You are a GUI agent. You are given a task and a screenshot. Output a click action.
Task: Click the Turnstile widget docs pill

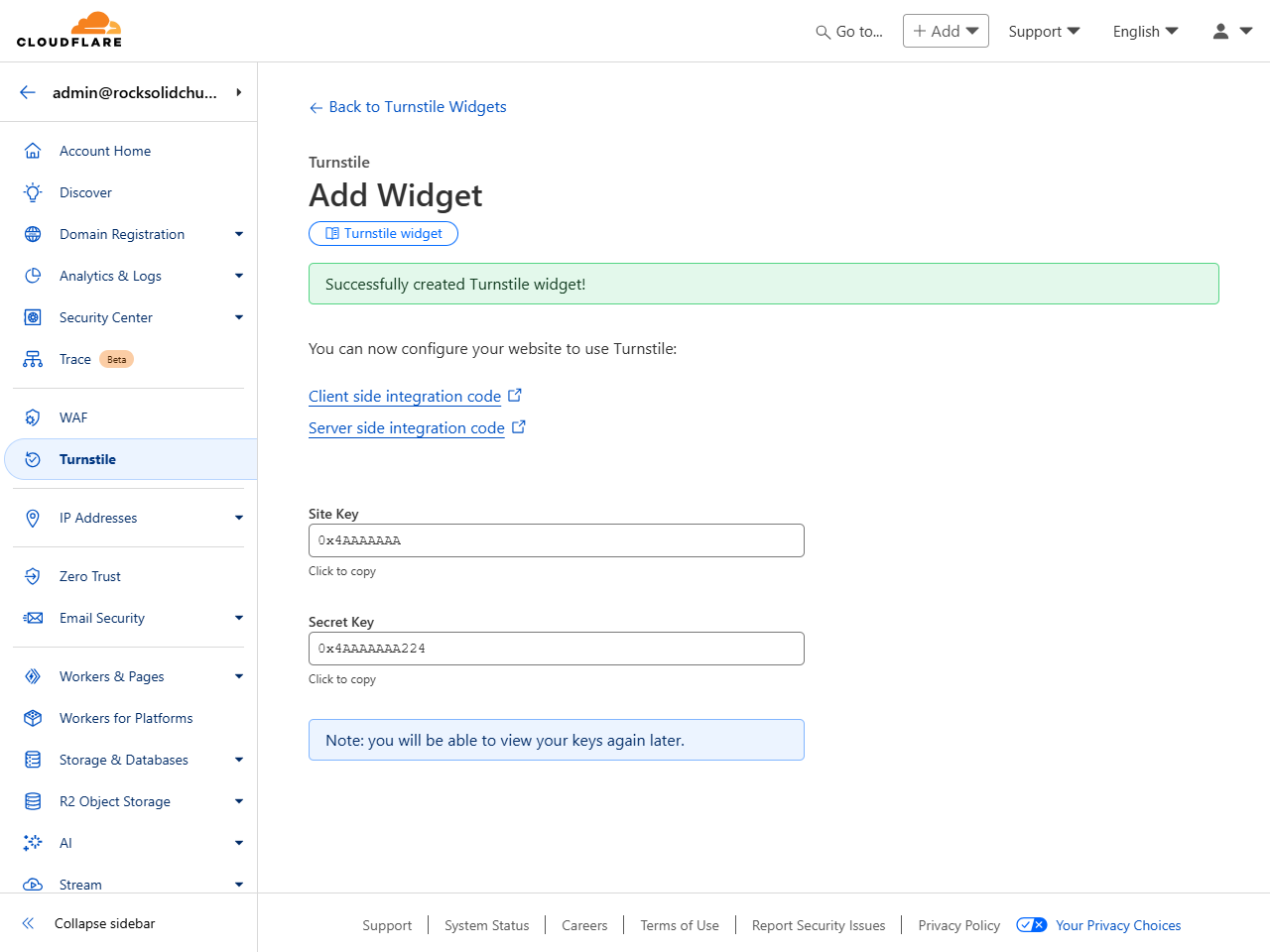pyautogui.click(x=383, y=233)
